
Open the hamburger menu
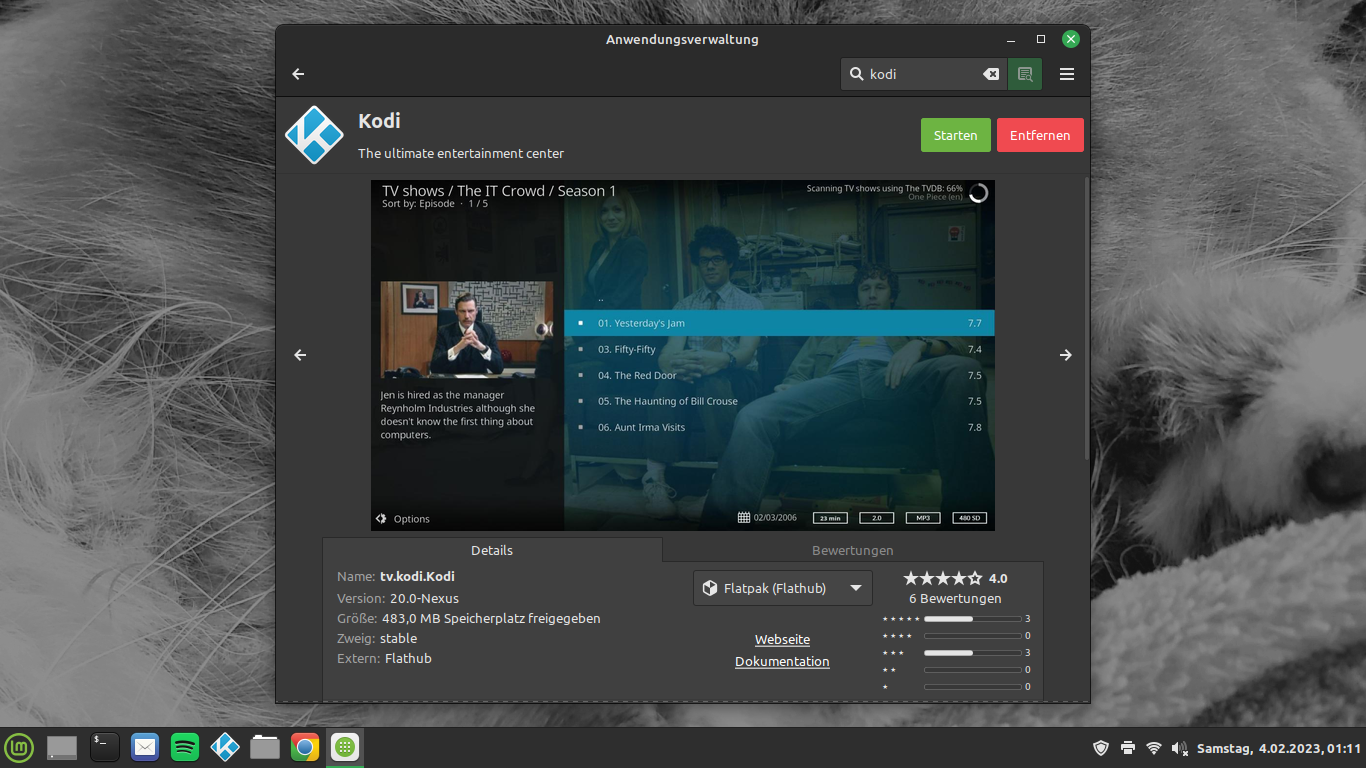tap(1067, 74)
